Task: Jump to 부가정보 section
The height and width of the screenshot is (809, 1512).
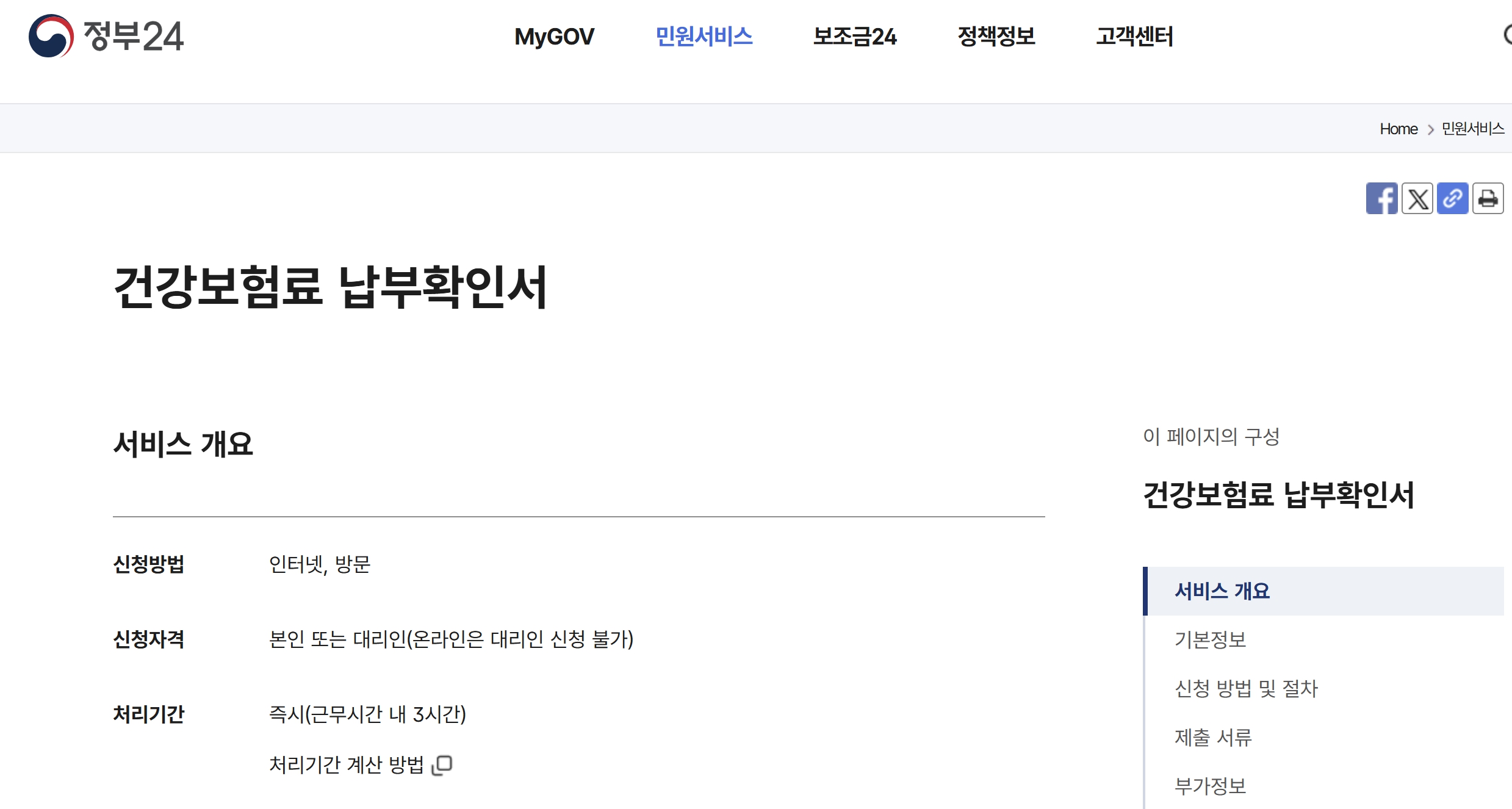Action: point(1210,786)
